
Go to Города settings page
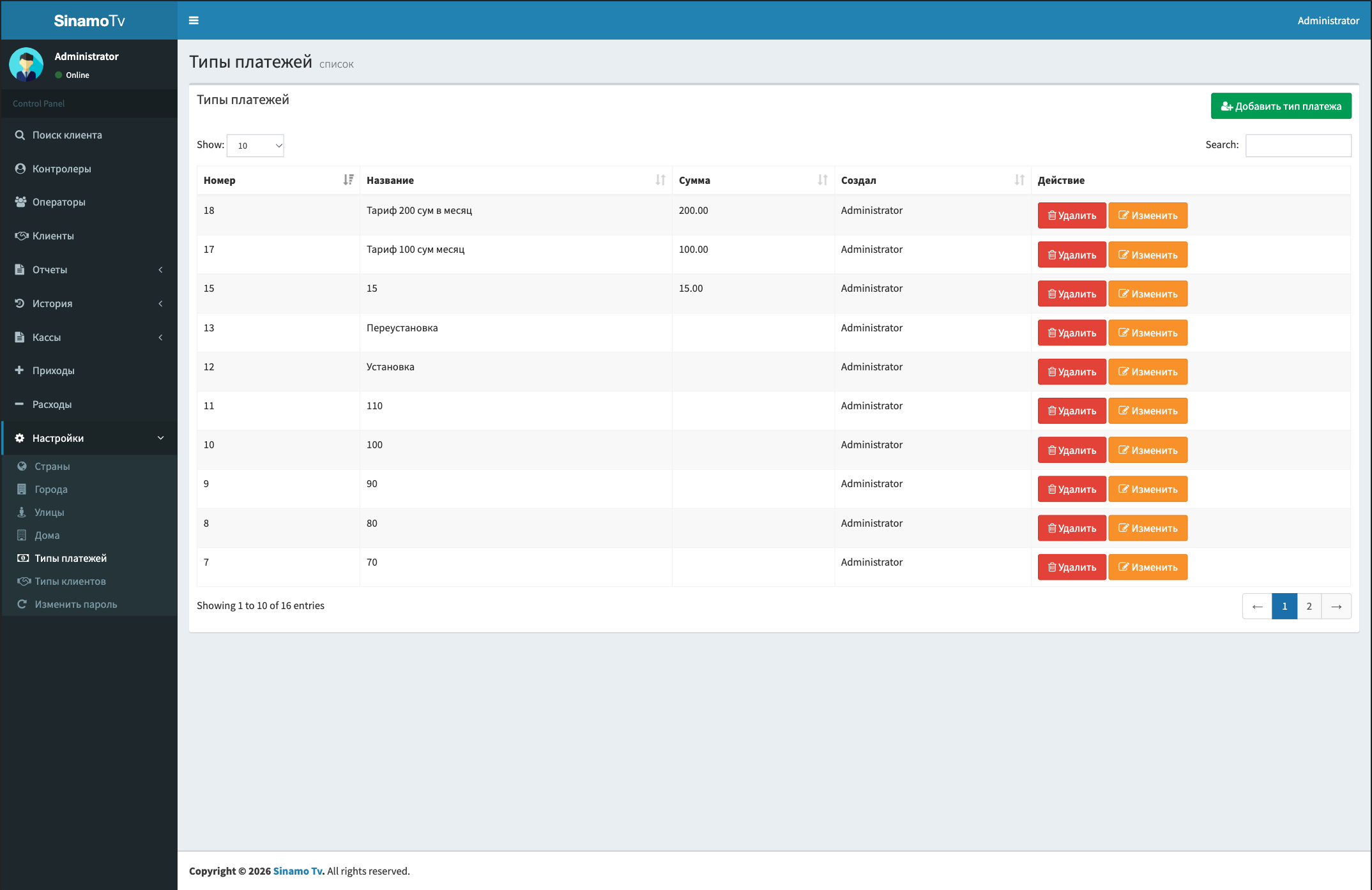pyautogui.click(x=51, y=489)
